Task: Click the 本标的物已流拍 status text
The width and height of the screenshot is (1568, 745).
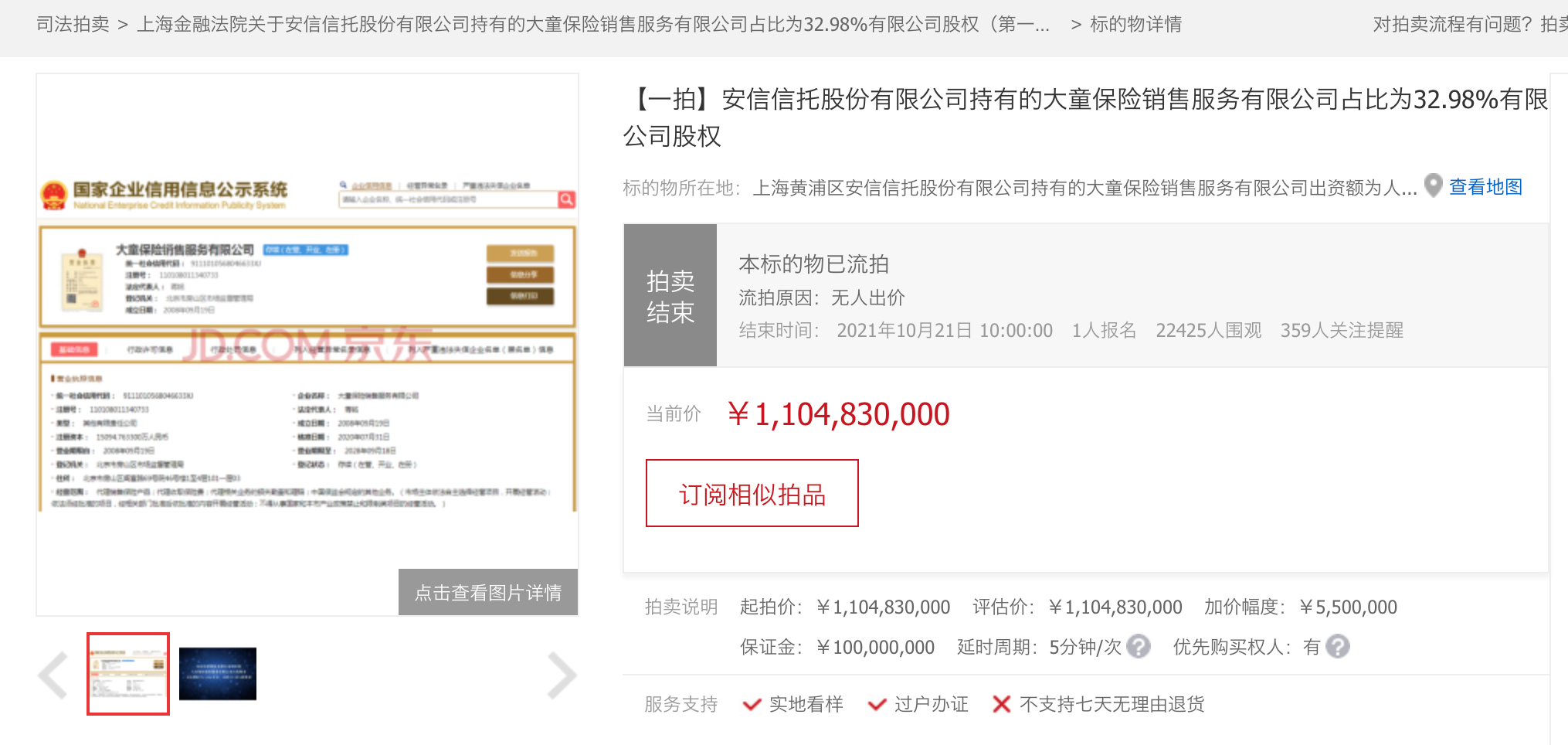Action: click(x=814, y=264)
